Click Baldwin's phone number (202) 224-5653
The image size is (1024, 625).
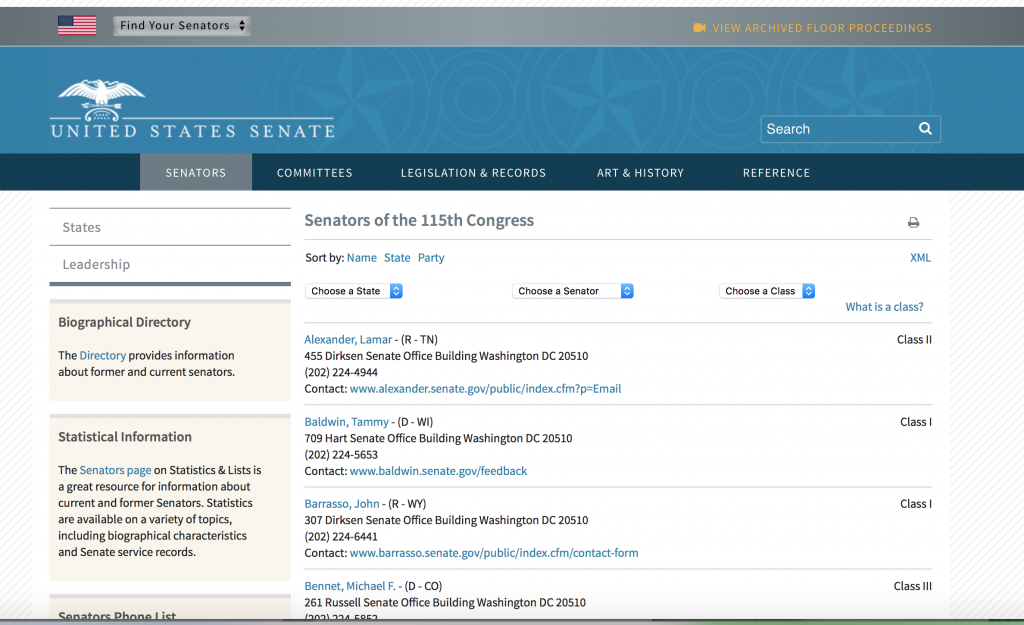341,455
